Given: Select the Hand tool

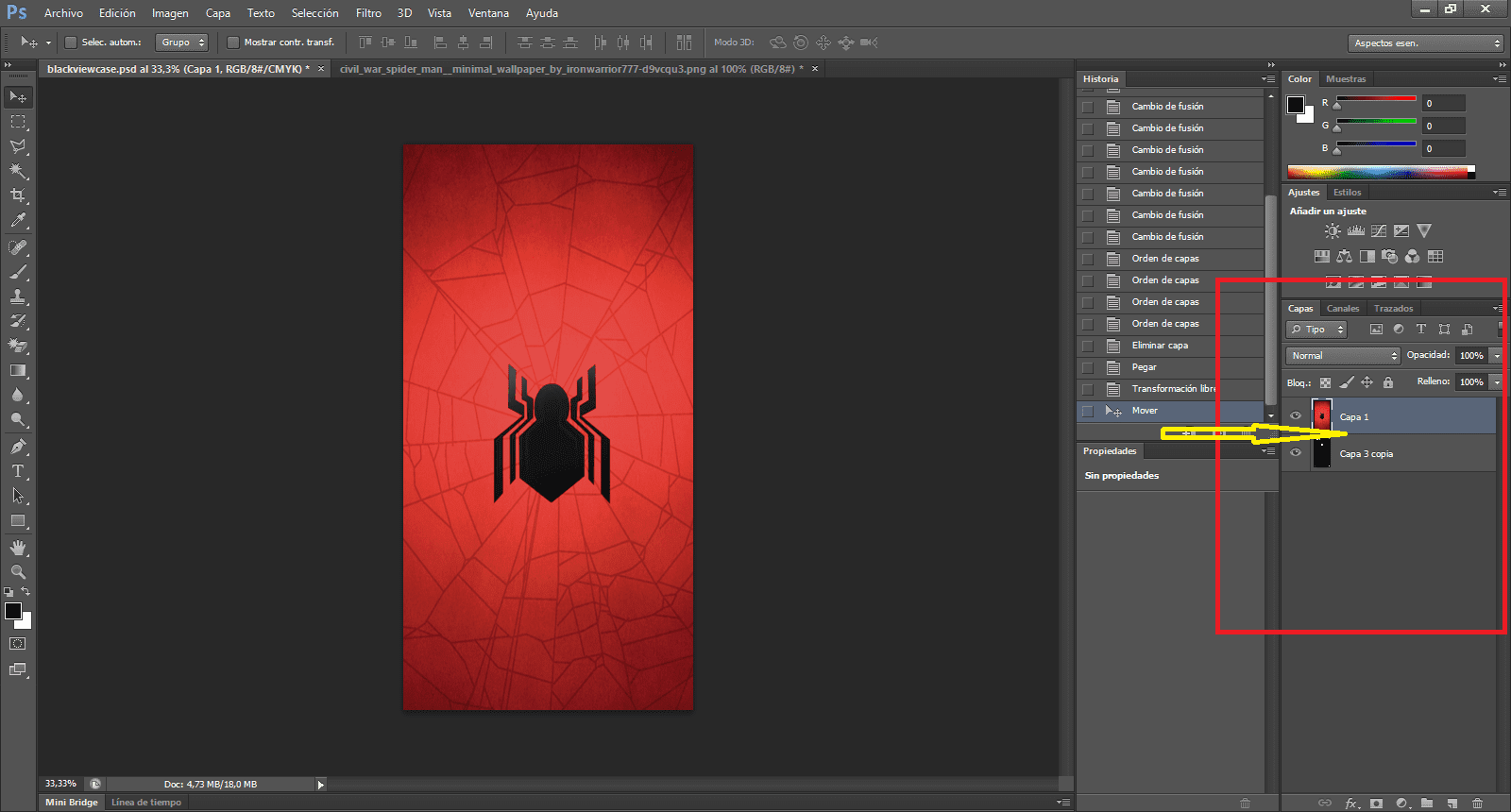Looking at the screenshot, I should tap(18, 548).
